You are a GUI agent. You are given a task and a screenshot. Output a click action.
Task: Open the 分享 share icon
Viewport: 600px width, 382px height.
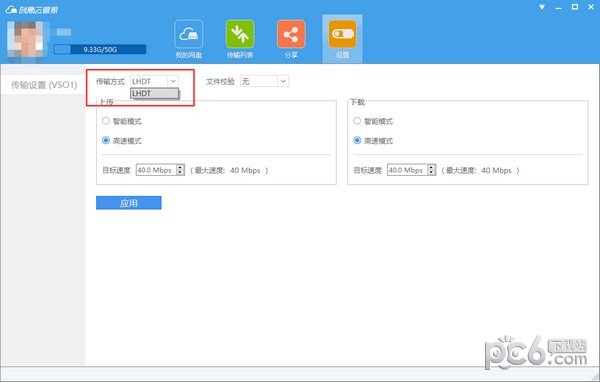(291, 34)
